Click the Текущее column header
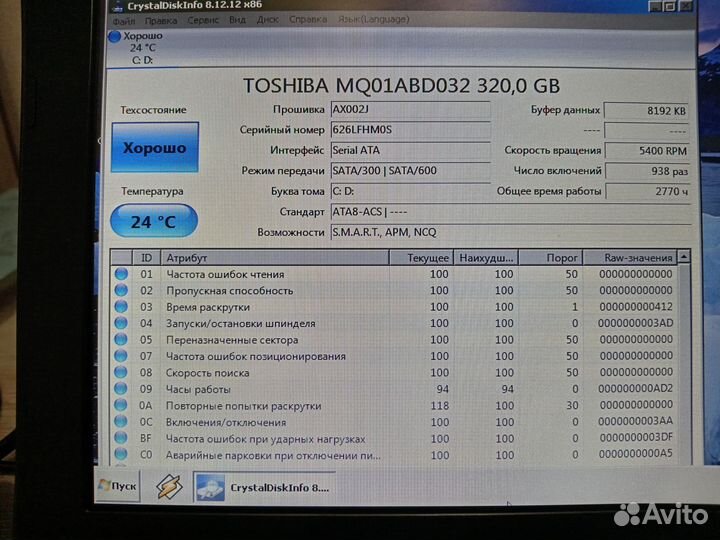720x540 pixels. tap(422, 258)
